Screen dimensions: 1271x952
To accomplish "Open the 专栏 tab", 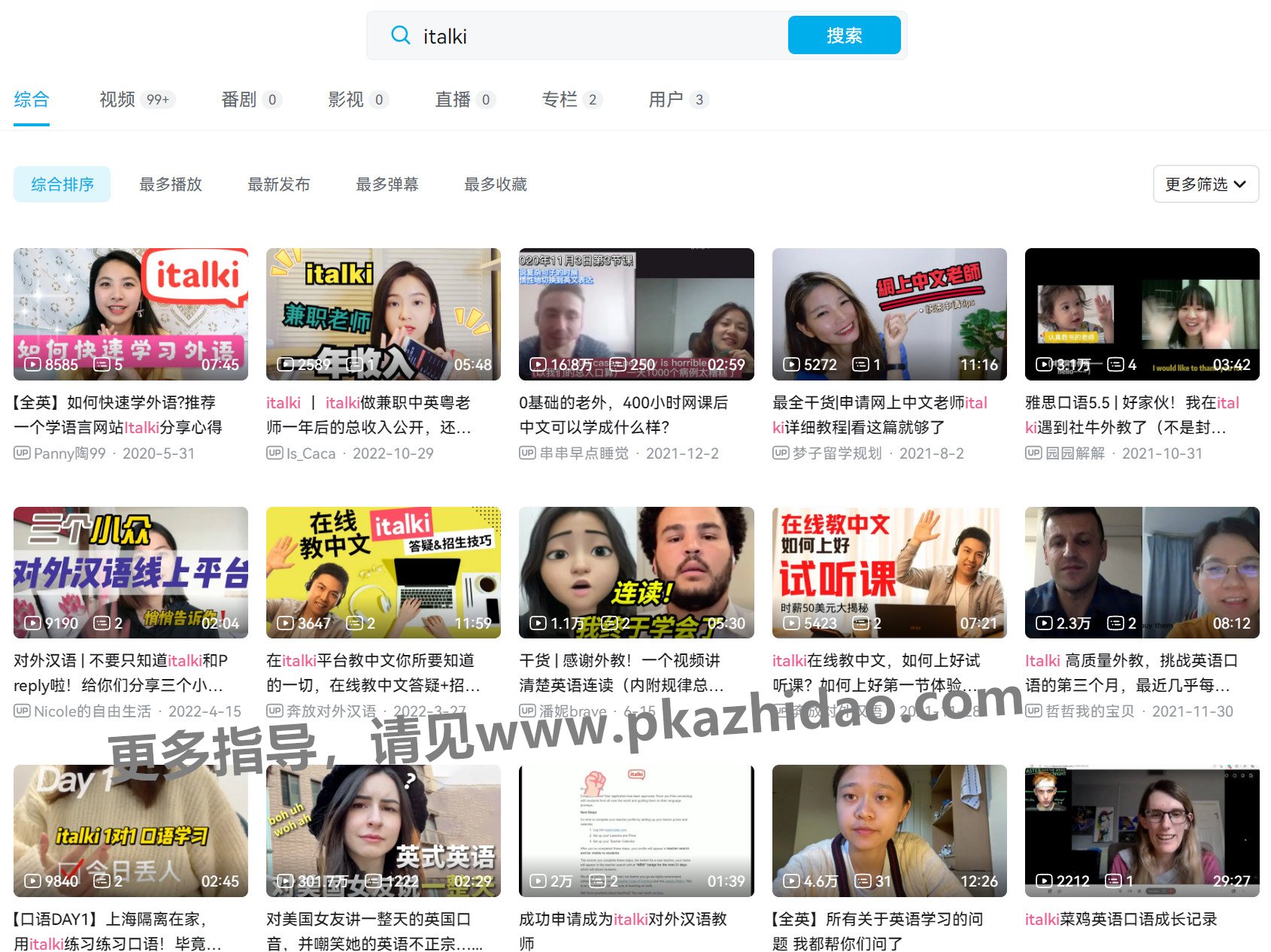I will pyautogui.click(x=572, y=99).
